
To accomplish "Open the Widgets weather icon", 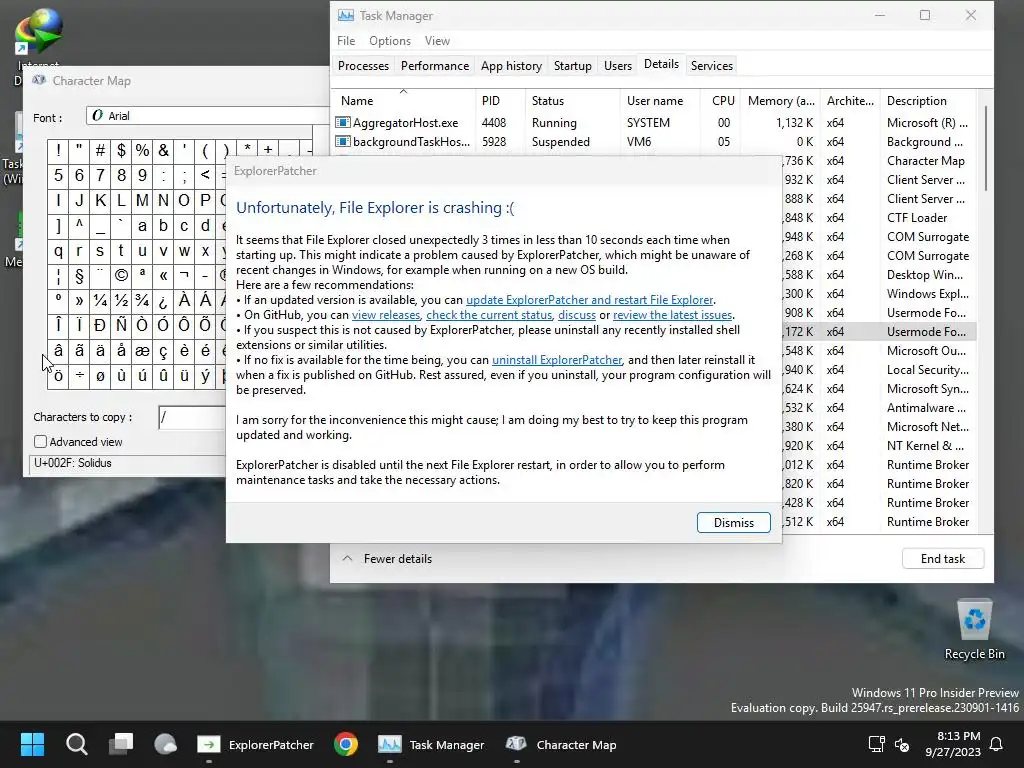I will [165, 744].
